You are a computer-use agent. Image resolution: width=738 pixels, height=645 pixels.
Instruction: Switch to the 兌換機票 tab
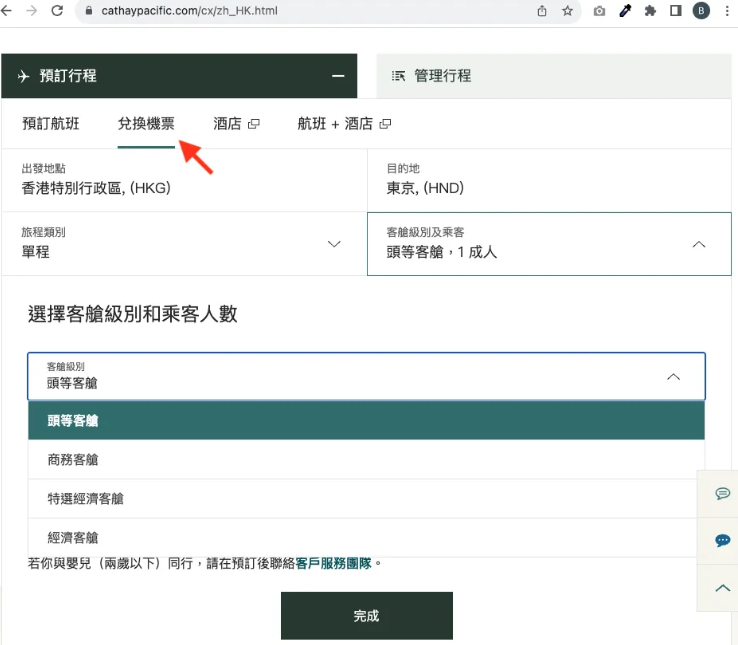click(146, 124)
